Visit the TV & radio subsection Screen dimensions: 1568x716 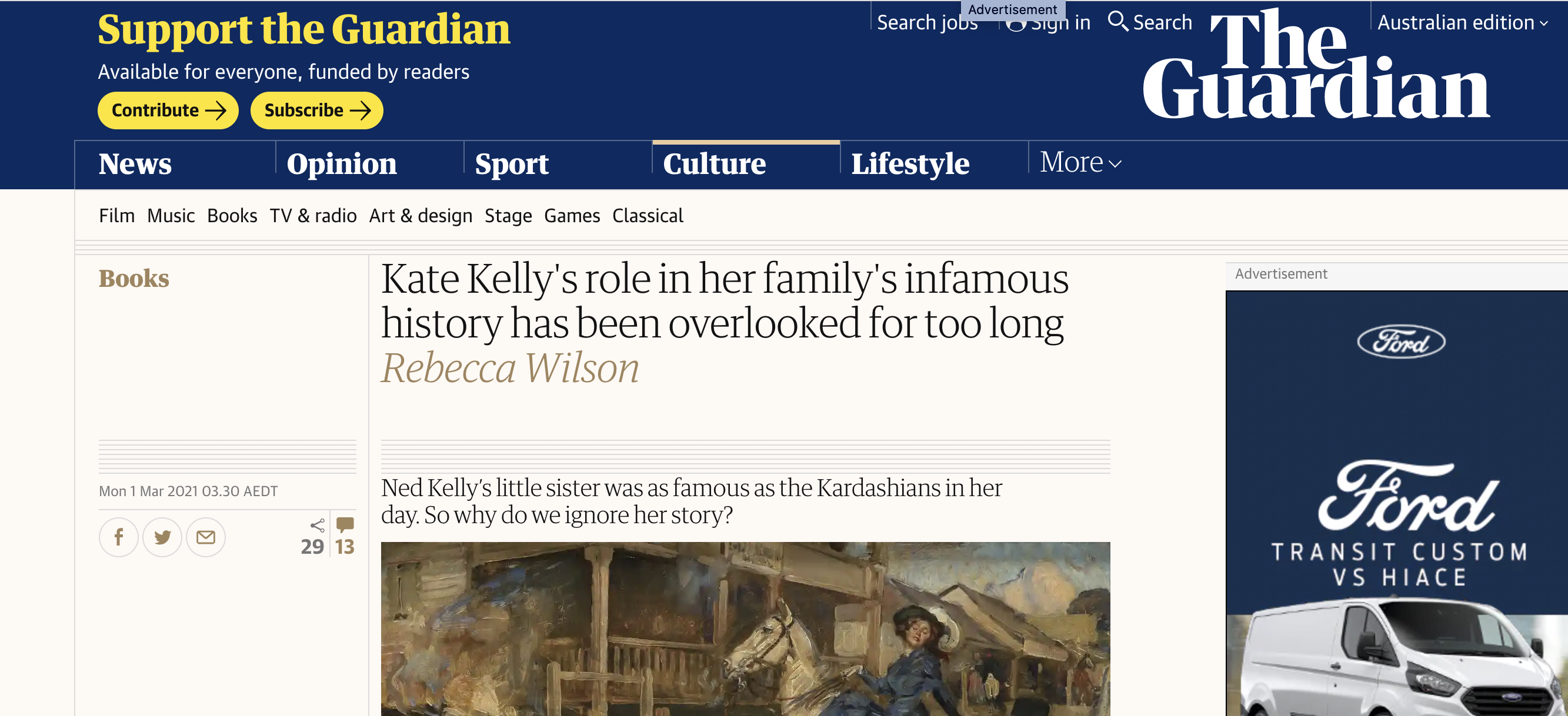click(313, 216)
